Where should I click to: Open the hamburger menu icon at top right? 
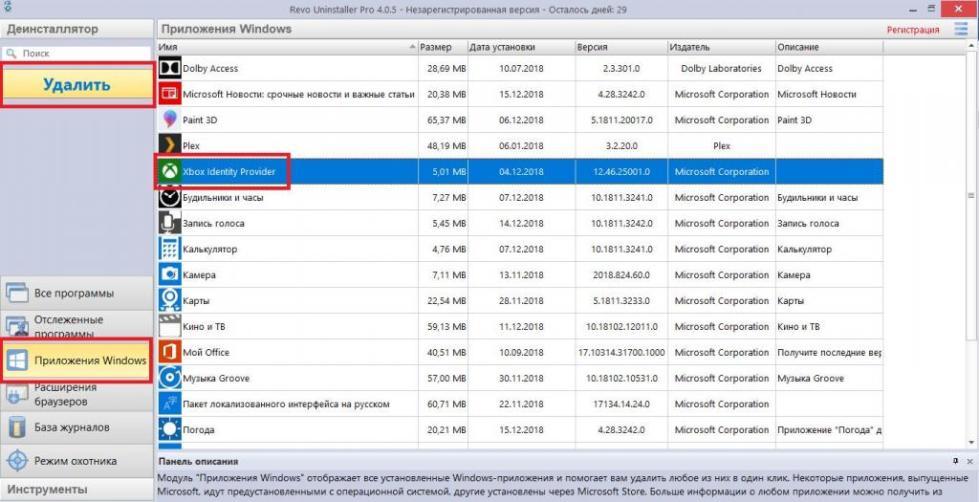pos(961,29)
